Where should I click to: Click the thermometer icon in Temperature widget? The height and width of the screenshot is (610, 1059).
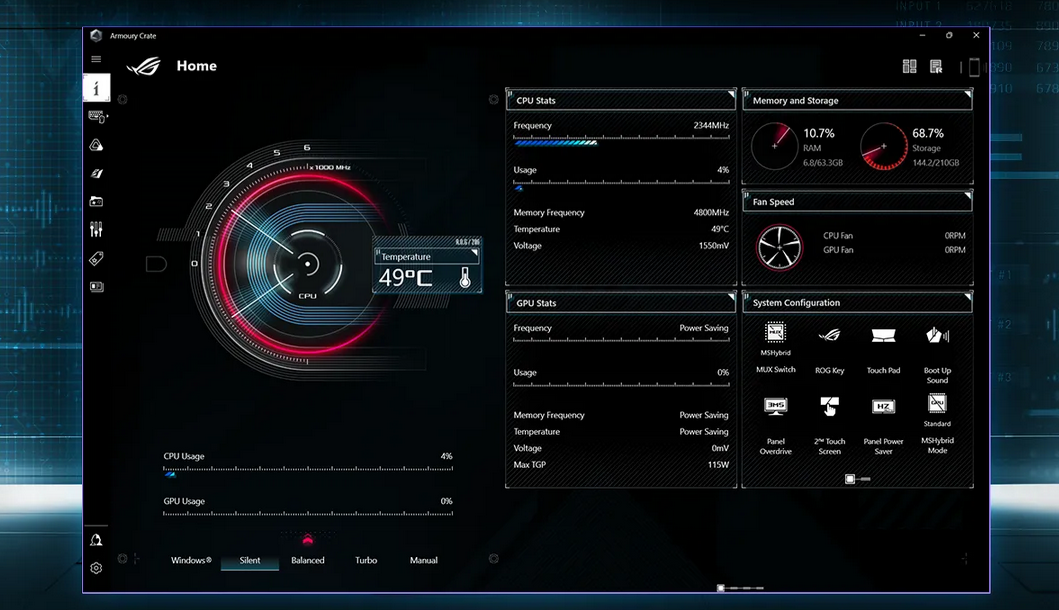point(465,277)
